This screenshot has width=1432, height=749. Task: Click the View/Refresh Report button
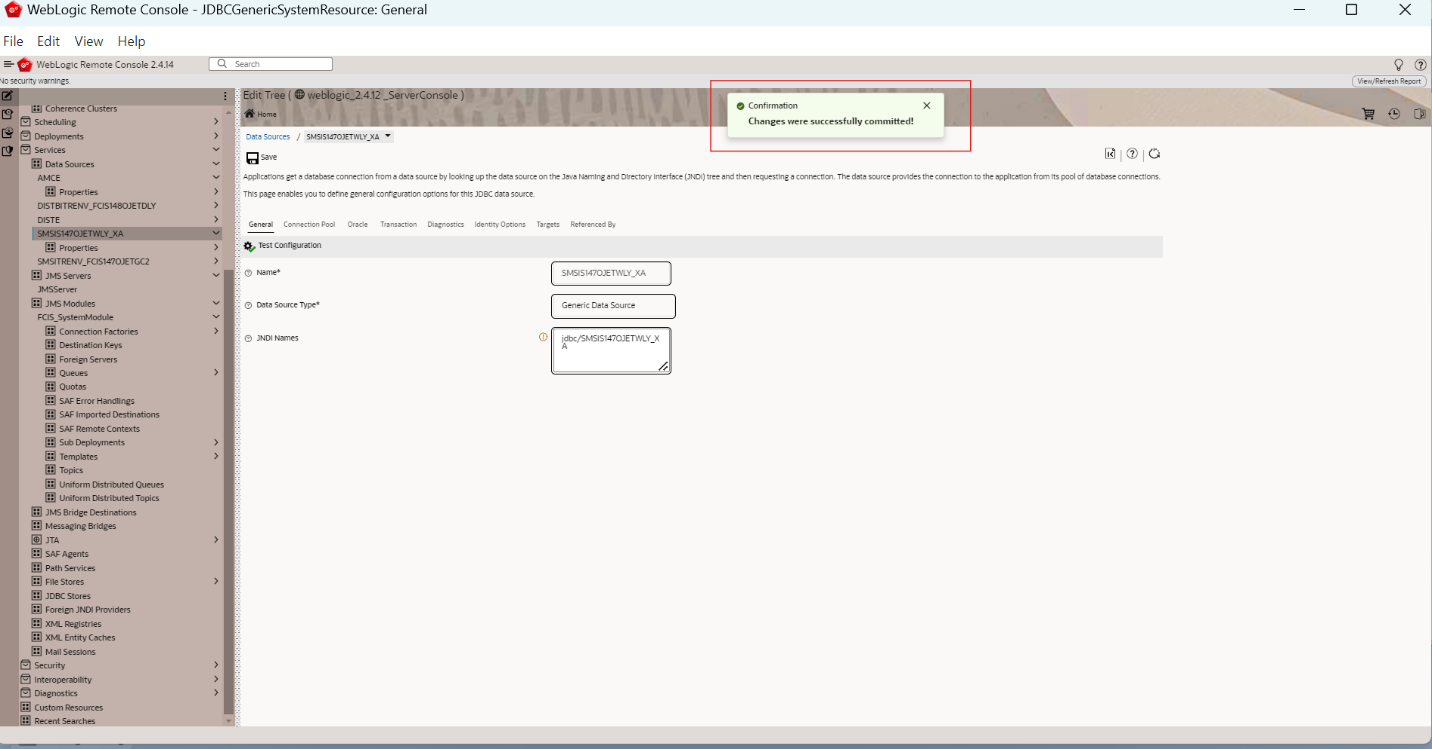point(1389,81)
